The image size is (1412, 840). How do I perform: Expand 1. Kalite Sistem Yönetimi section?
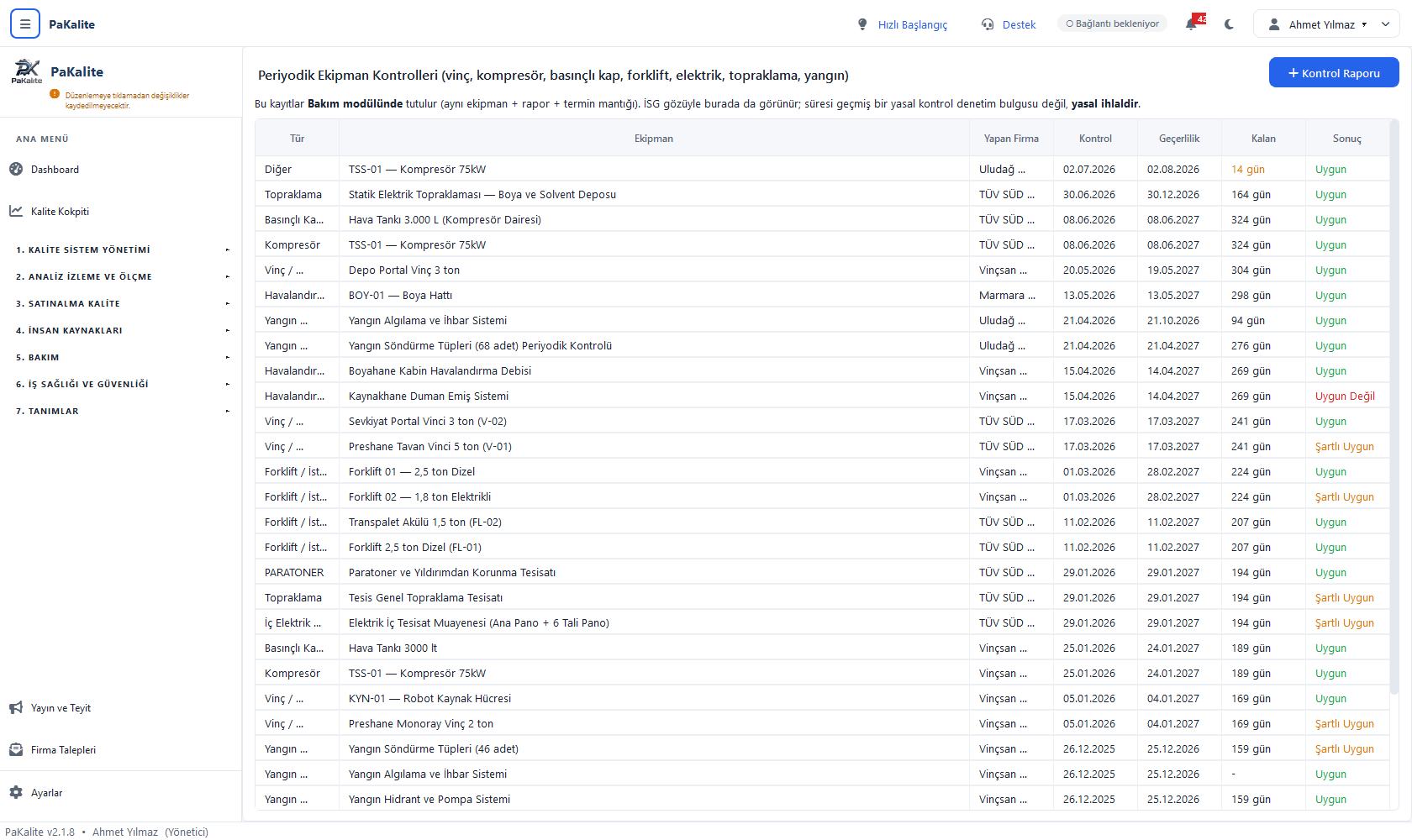click(x=121, y=249)
